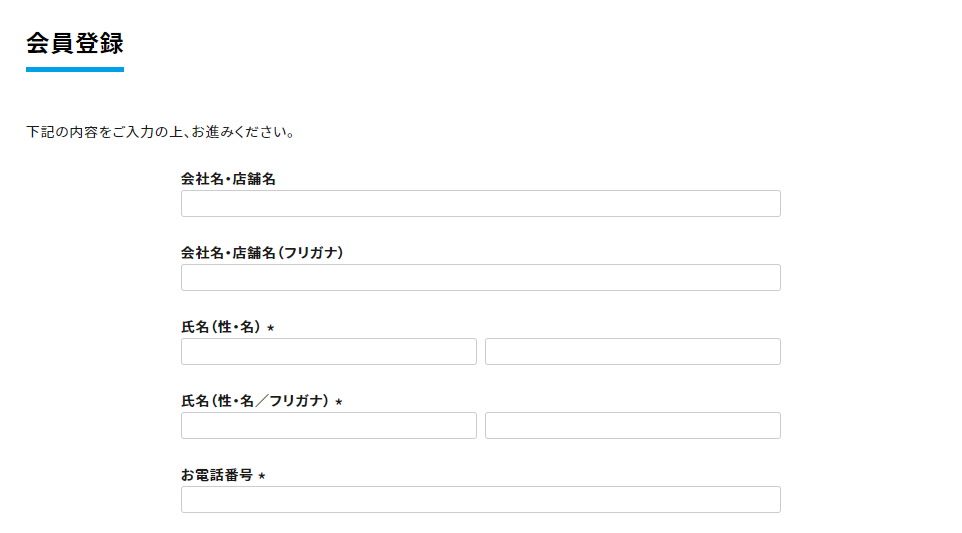This screenshot has width=962, height=533.
Task: Click the お電話番号 label text
Action: (x=216, y=475)
